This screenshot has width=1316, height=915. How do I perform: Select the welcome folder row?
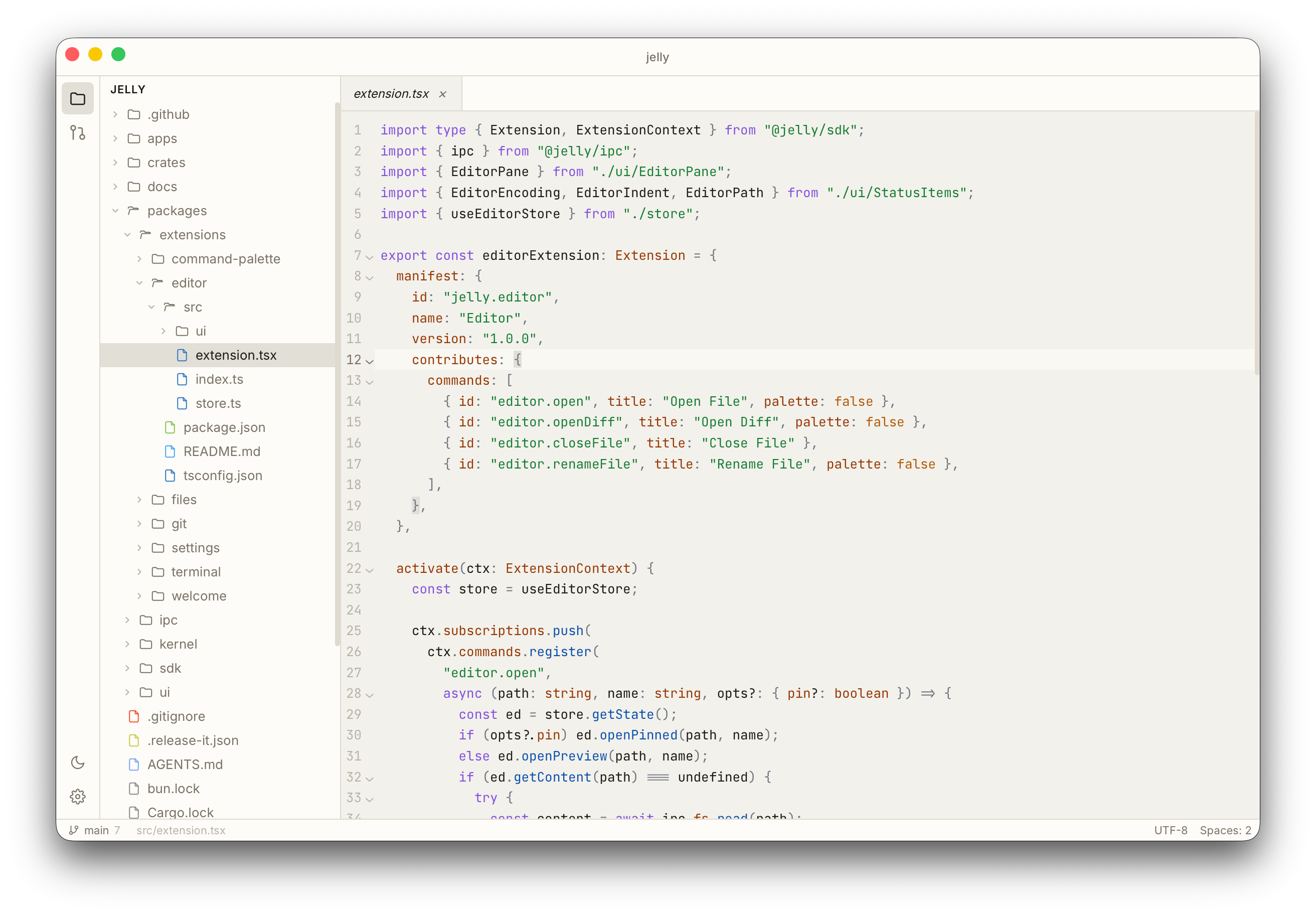pyautogui.click(x=218, y=595)
